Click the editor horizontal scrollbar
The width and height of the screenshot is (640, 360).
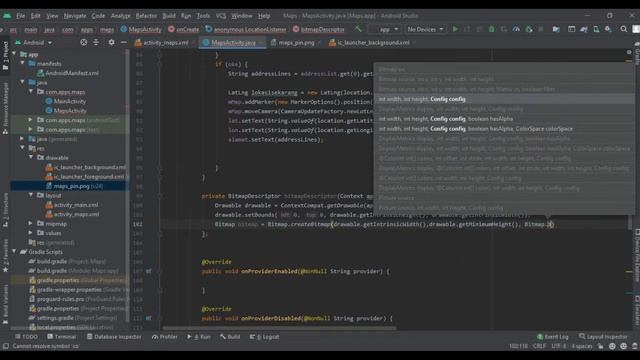(x=279, y=328)
